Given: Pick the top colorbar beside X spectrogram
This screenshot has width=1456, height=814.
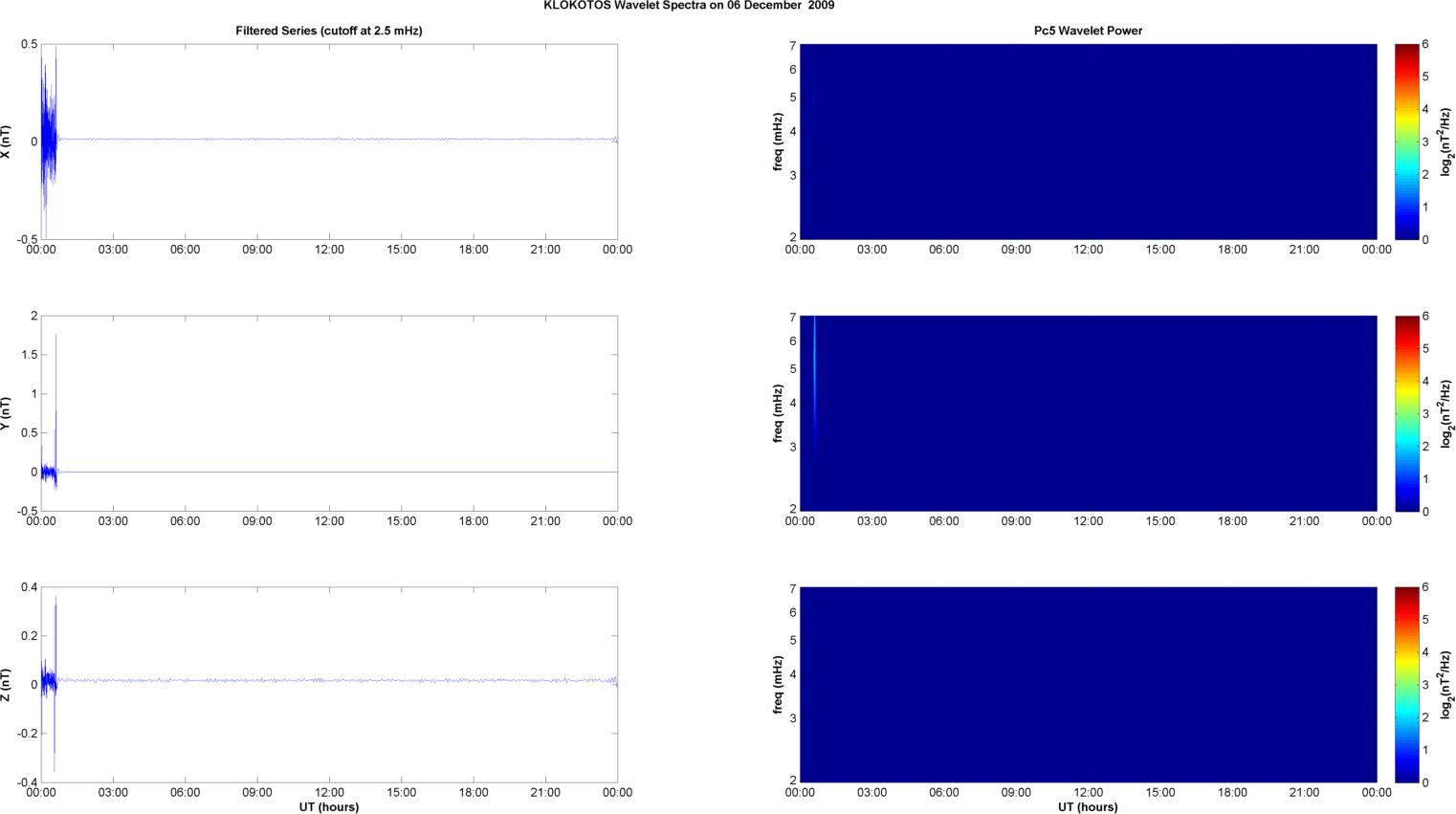Looking at the screenshot, I should 1406,142.
